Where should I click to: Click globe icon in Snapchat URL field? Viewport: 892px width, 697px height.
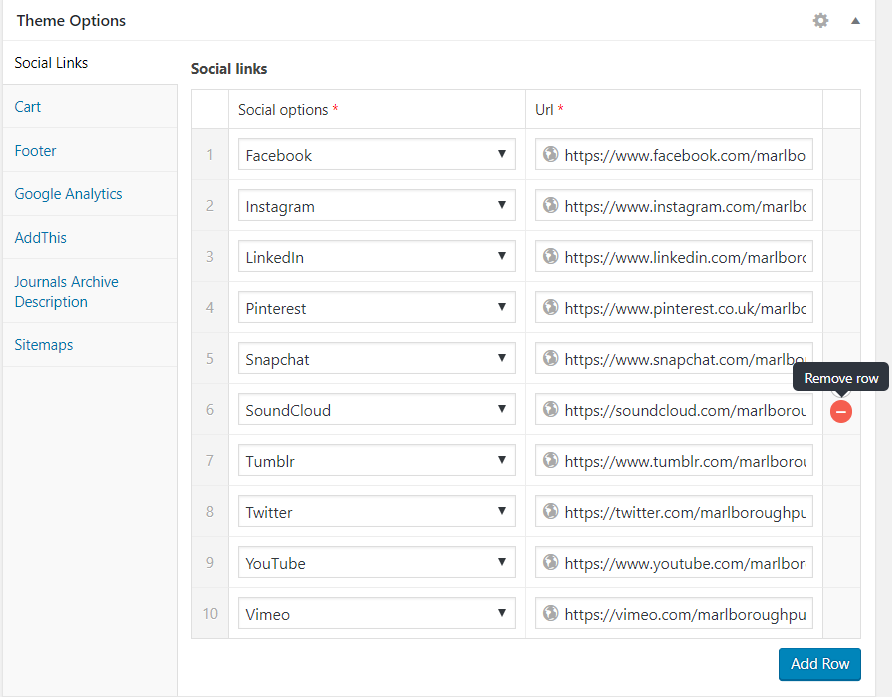(x=550, y=358)
